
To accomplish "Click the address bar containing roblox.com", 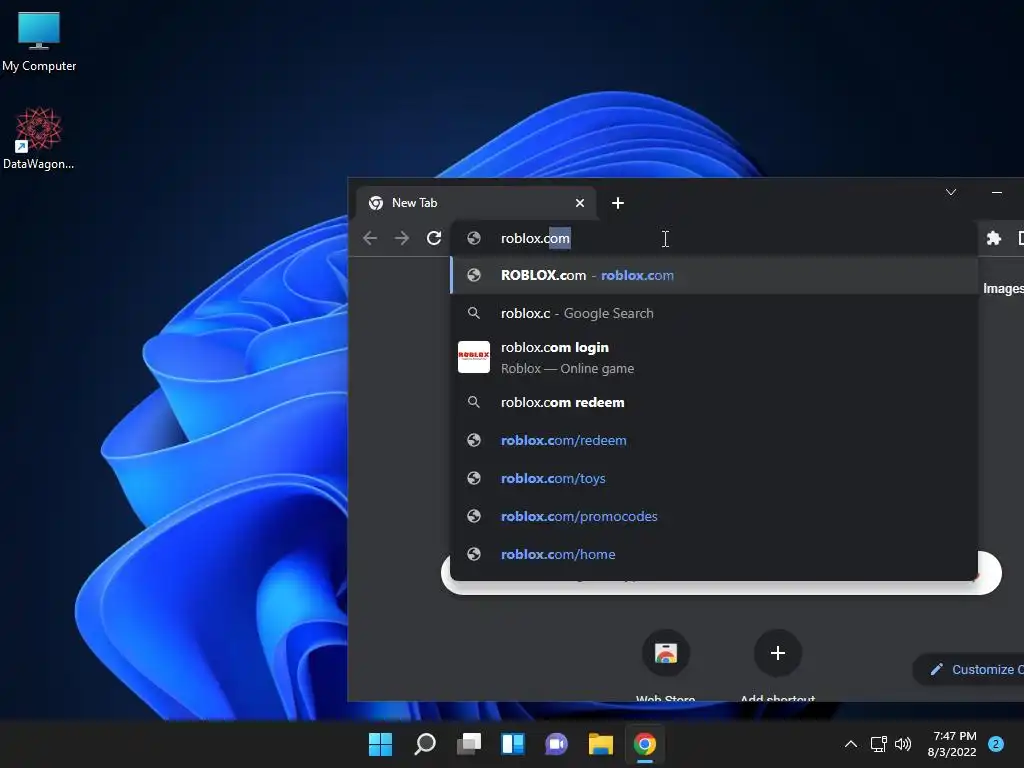I will click(714, 238).
